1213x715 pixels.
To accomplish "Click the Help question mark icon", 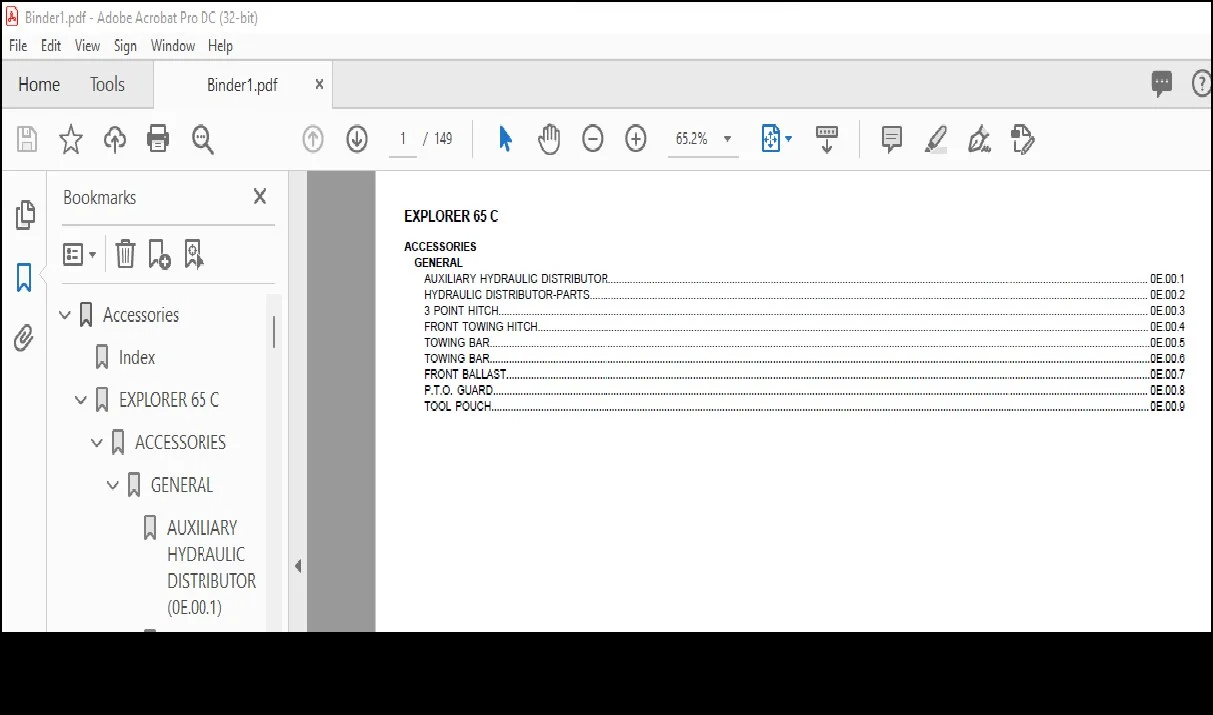I will pyautogui.click(x=1201, y=84).
